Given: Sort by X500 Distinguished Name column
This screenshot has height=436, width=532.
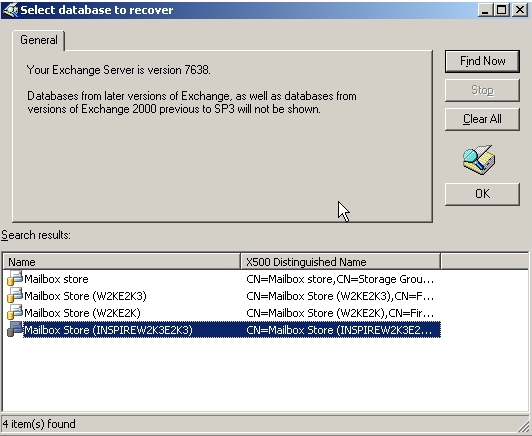Looking at the screenshot, I should pyautogui.click(x=341, y=262).
